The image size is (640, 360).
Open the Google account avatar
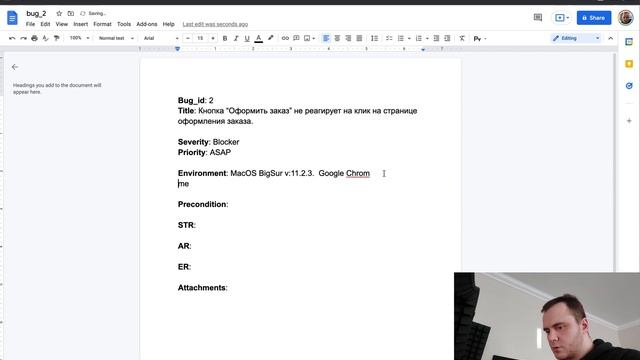click(x=626, y=18)
